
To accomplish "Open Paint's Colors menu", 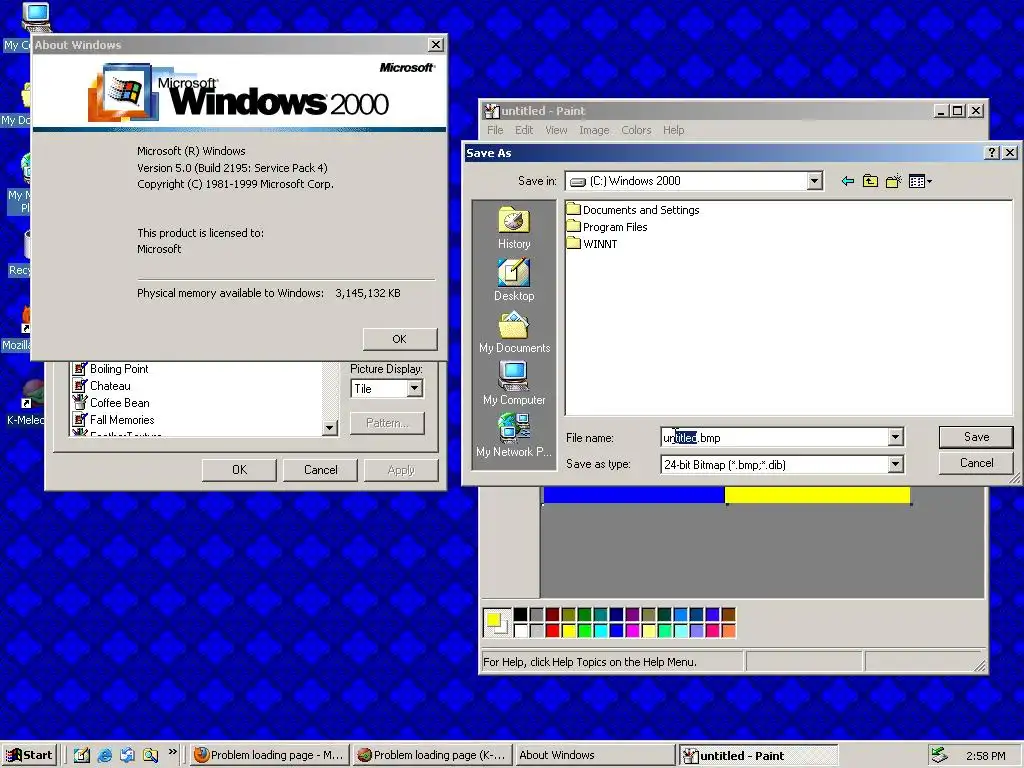I will coord(636,130).
